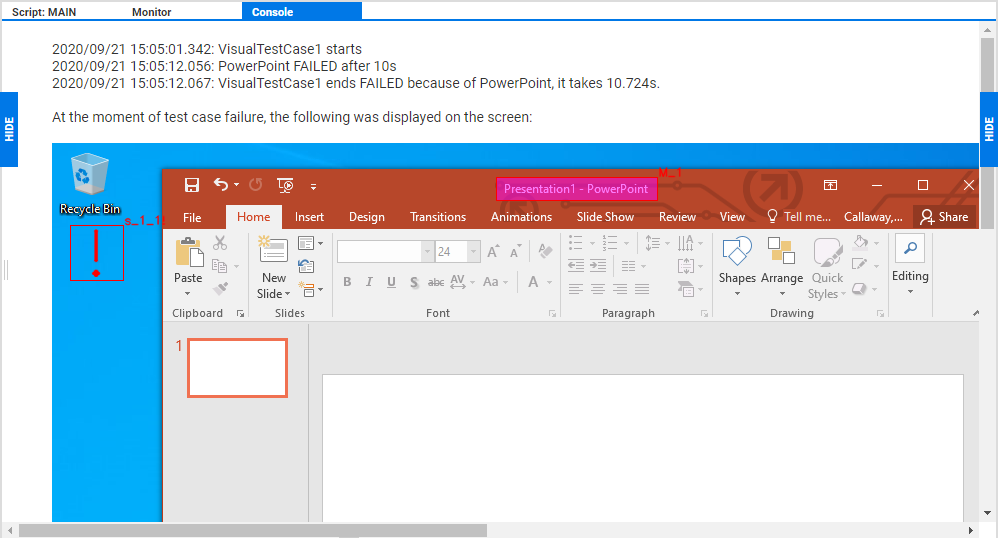Screen dimensions: 998x538
Task: Collapse the ribbon with the arrow
Action: coord(976,313)
